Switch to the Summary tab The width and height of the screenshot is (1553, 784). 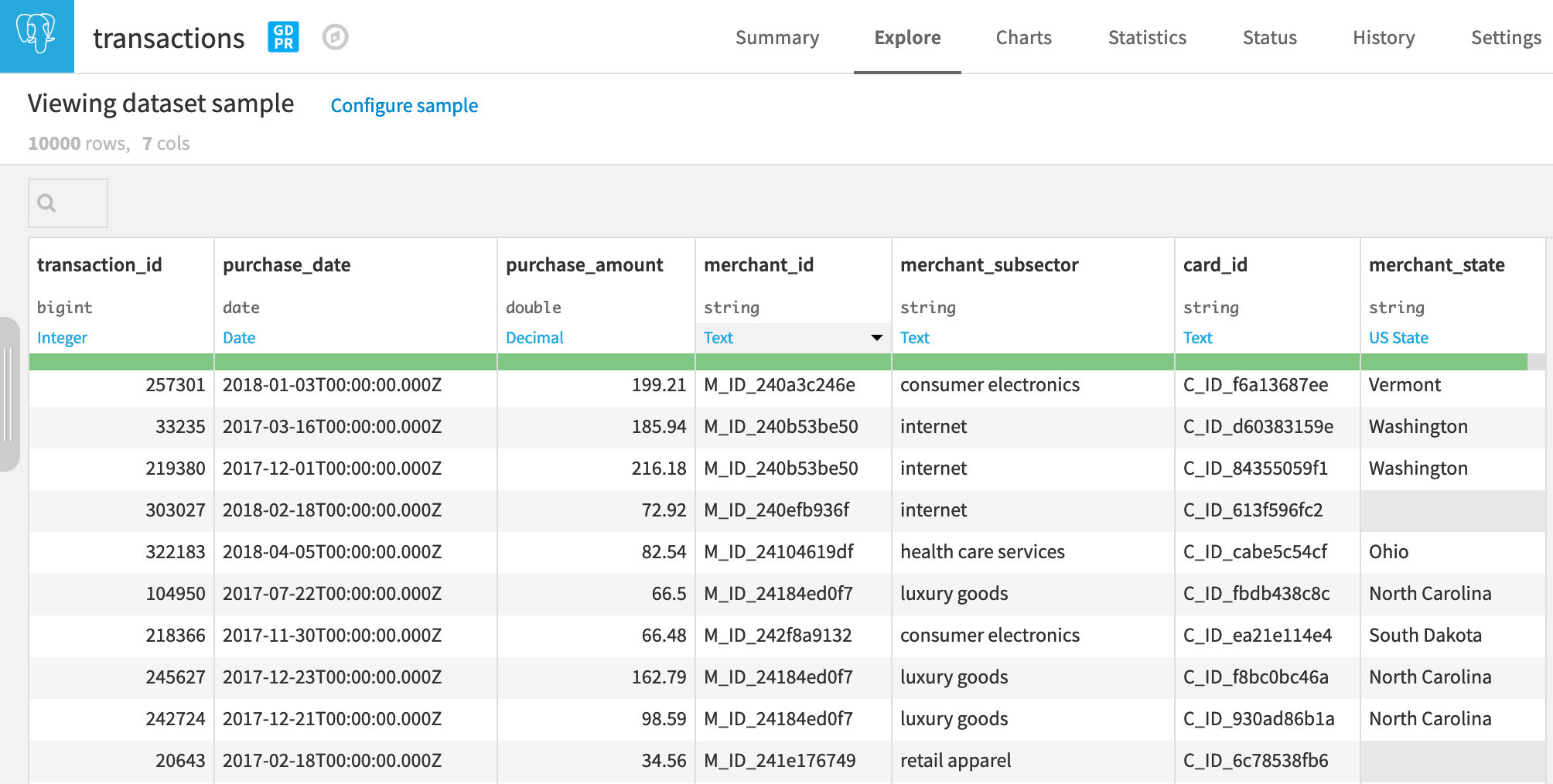tap(777, 37)
